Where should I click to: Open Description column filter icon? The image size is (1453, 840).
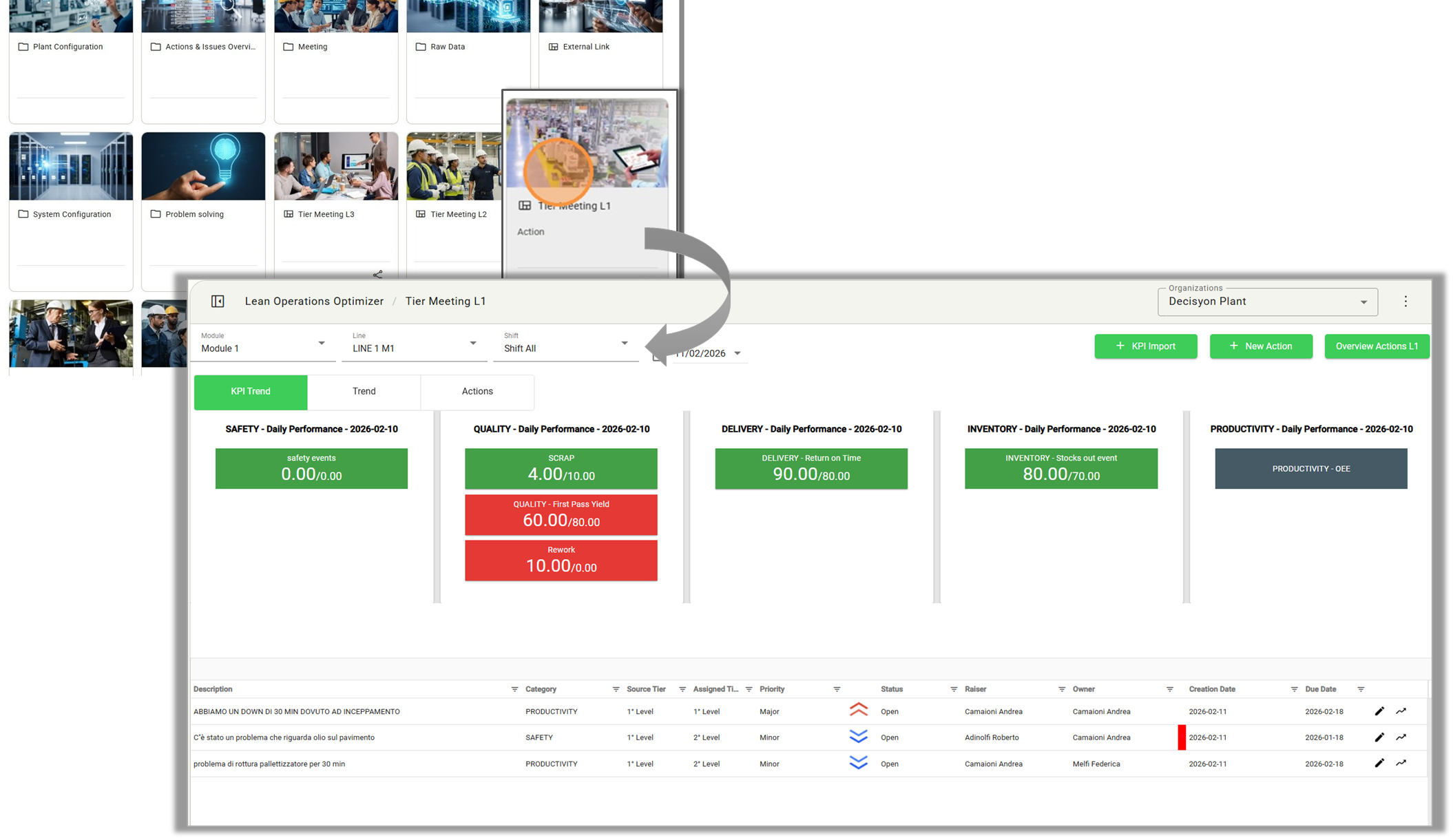pyautogui.click(x=514, y=689)
